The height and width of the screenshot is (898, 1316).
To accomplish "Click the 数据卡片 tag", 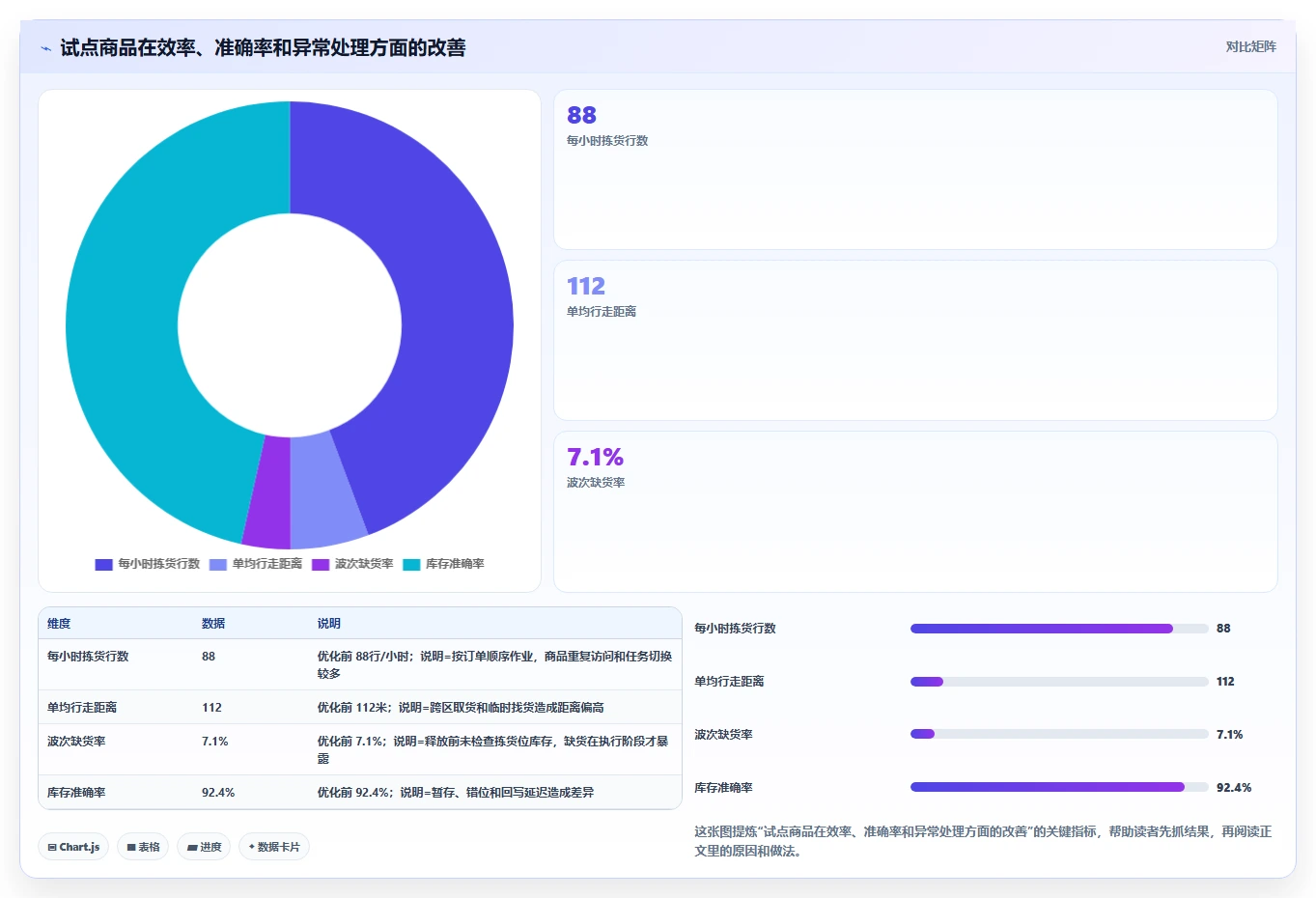I will (274, 847).
